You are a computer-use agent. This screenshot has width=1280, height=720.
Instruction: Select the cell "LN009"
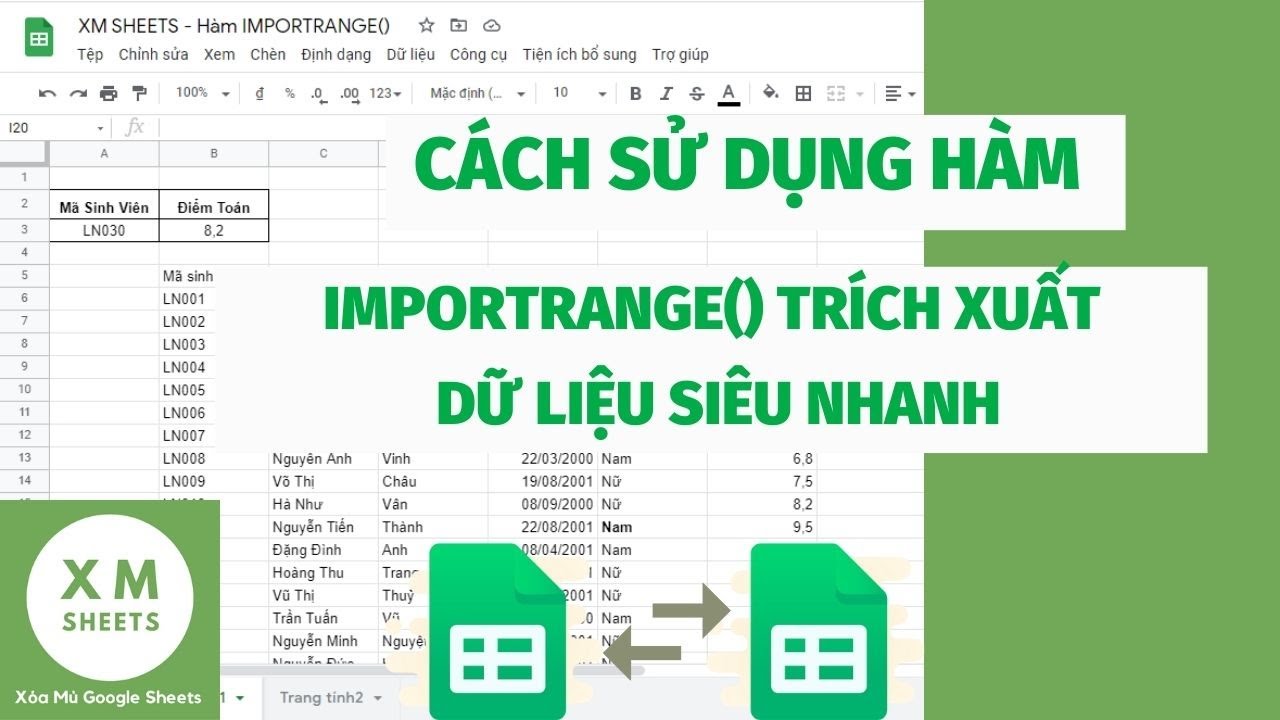pyautogui.click(x=214, y=481)
